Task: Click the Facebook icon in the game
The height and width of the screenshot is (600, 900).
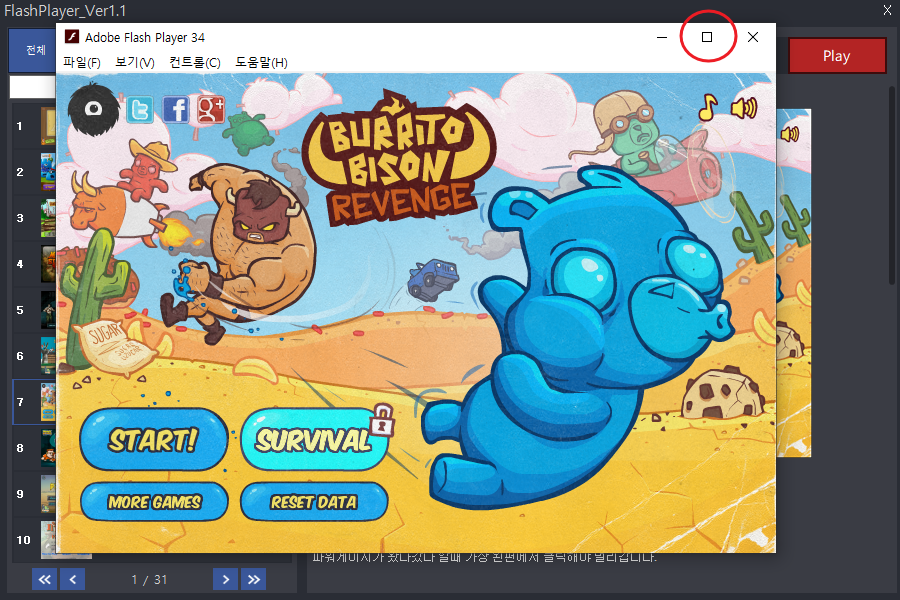Action: click(176, 109)
